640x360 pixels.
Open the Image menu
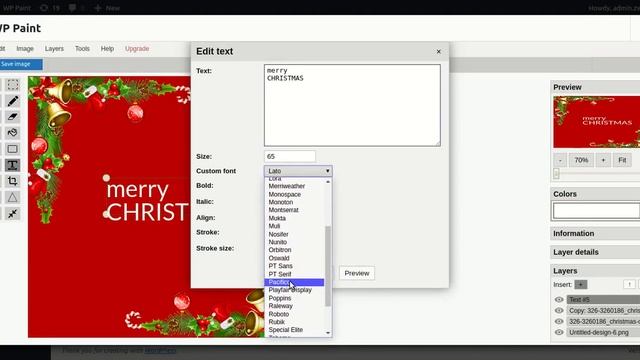(25, 49)
